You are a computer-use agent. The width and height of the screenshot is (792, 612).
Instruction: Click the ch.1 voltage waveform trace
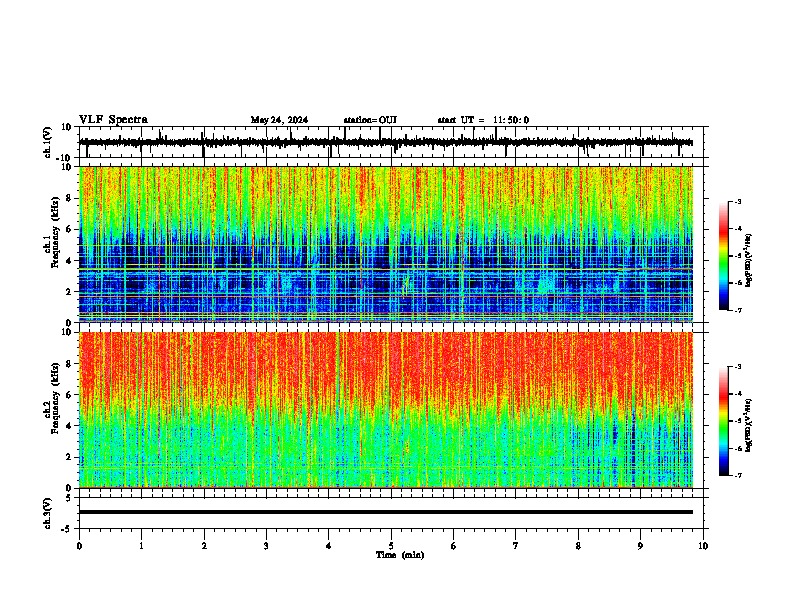386,142
